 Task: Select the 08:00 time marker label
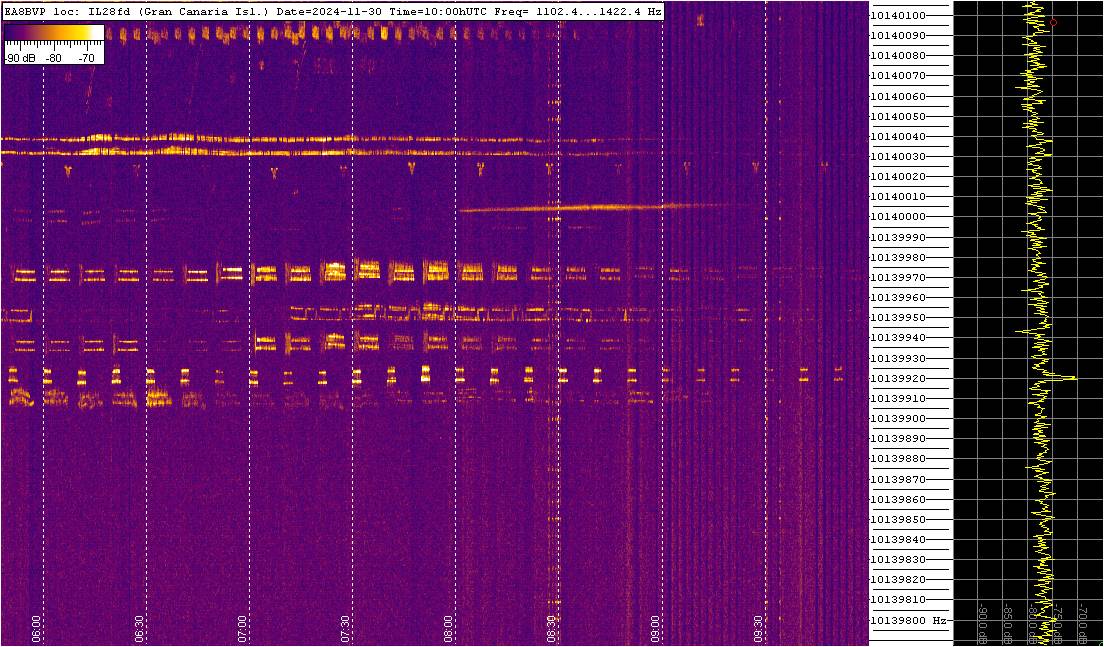click(x=448, y=629)
